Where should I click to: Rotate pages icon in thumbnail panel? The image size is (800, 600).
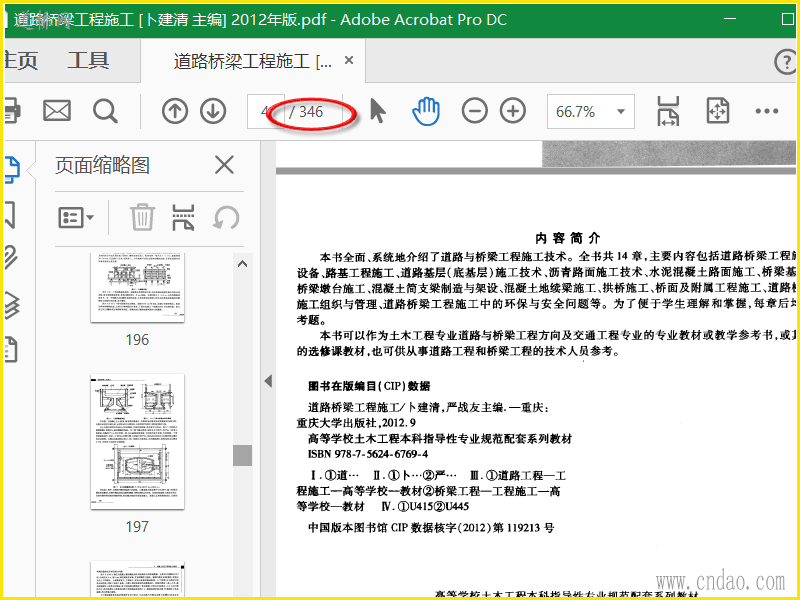click(226, 218)
